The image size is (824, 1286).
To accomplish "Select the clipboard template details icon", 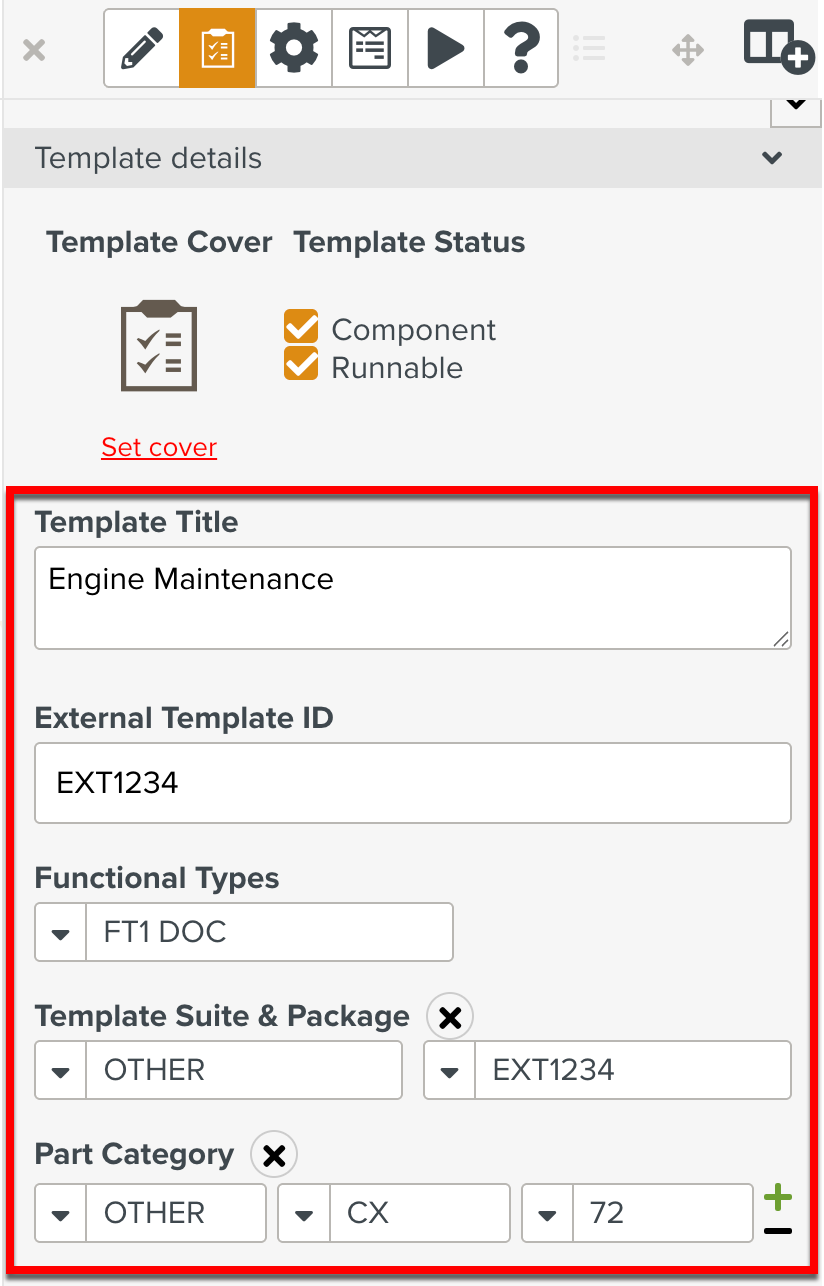I will point(217,48).
